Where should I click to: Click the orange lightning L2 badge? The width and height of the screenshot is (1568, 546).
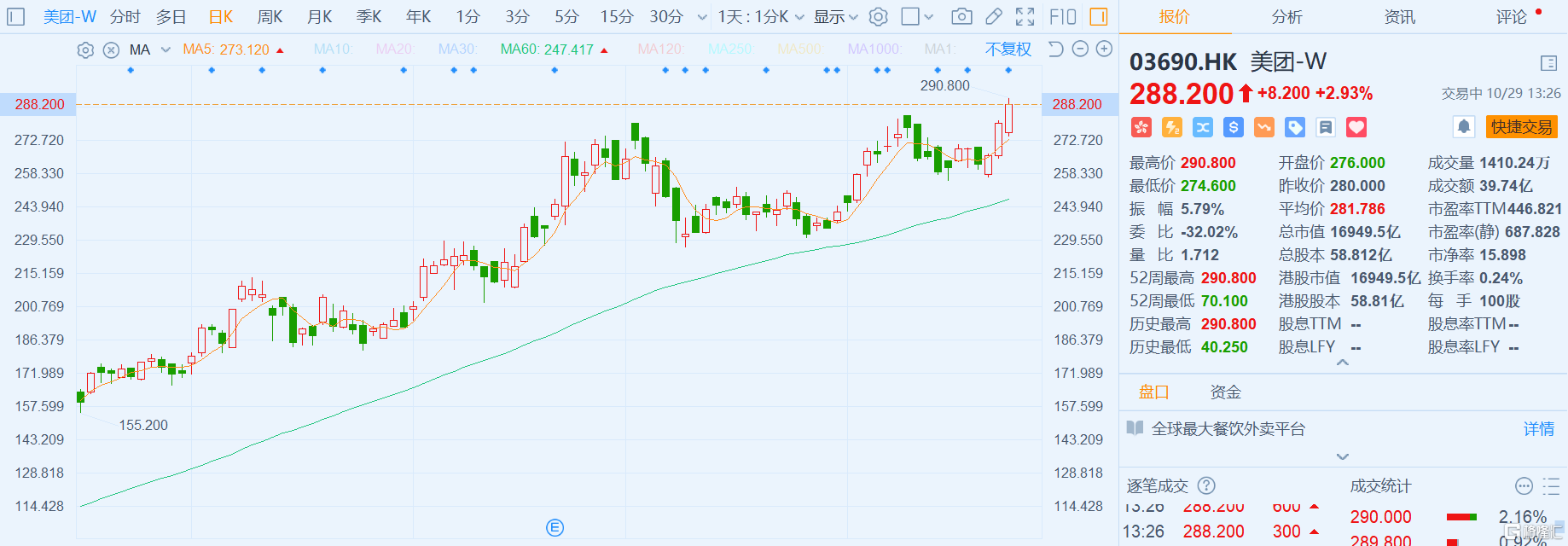1172,127
